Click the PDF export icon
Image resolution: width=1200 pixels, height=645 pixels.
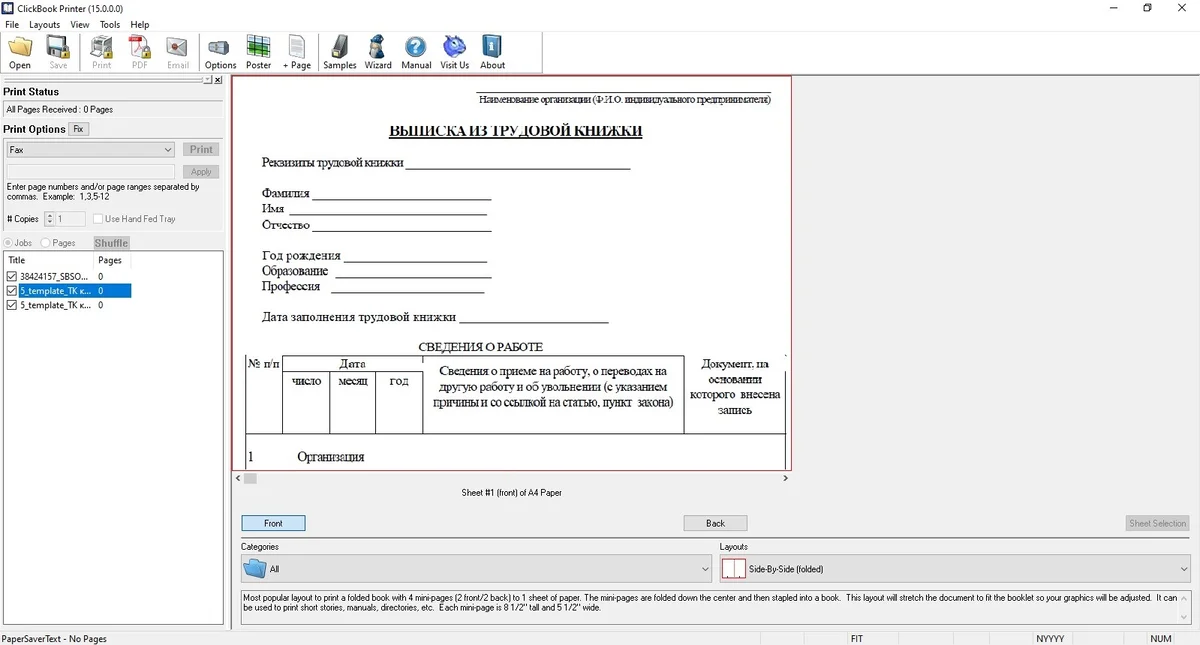click(x=140, y=47)
